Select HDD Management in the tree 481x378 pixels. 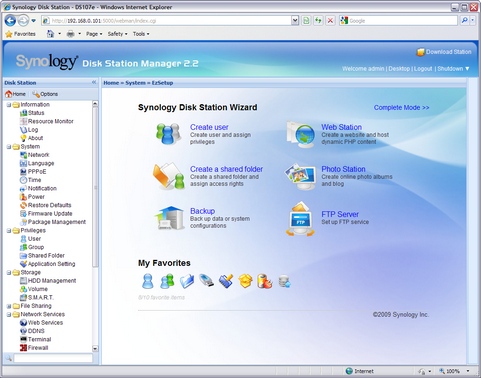52,281
